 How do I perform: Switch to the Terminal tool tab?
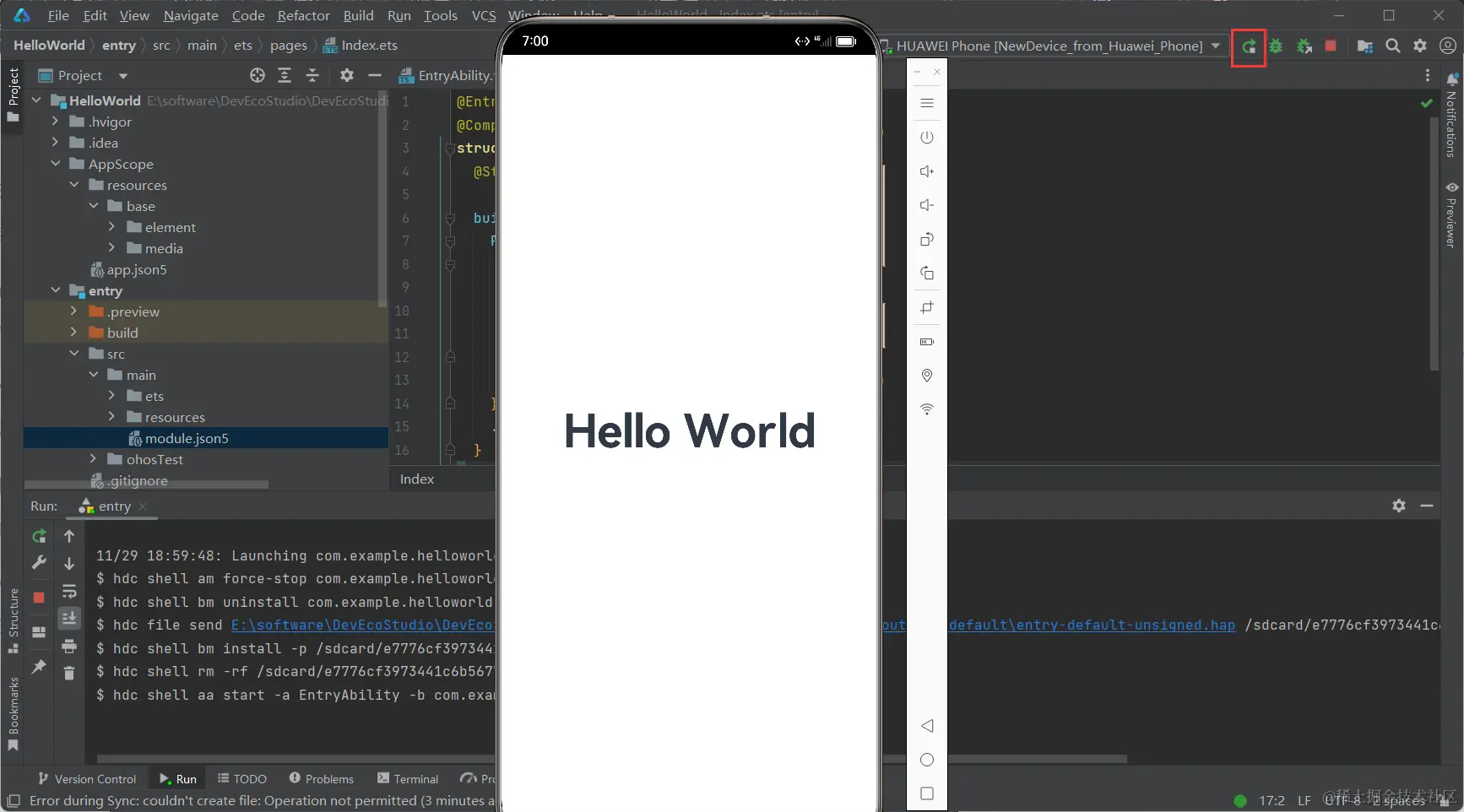(x=408, y=778)
